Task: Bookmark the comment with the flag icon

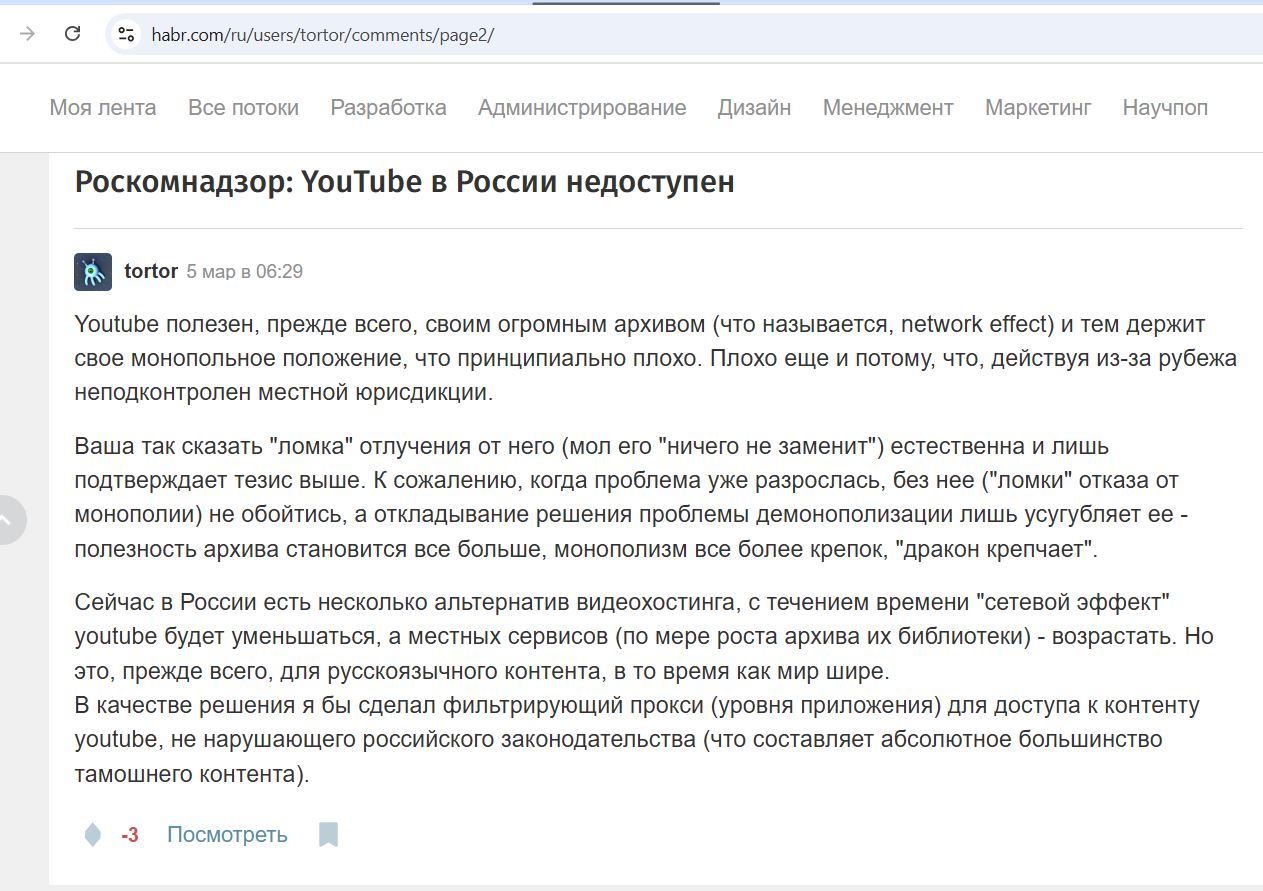Action: point(328,835)
